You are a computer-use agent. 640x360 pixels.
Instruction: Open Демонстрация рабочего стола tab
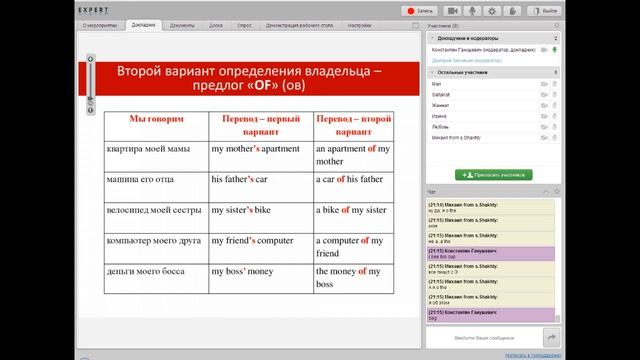pos(299,25)
